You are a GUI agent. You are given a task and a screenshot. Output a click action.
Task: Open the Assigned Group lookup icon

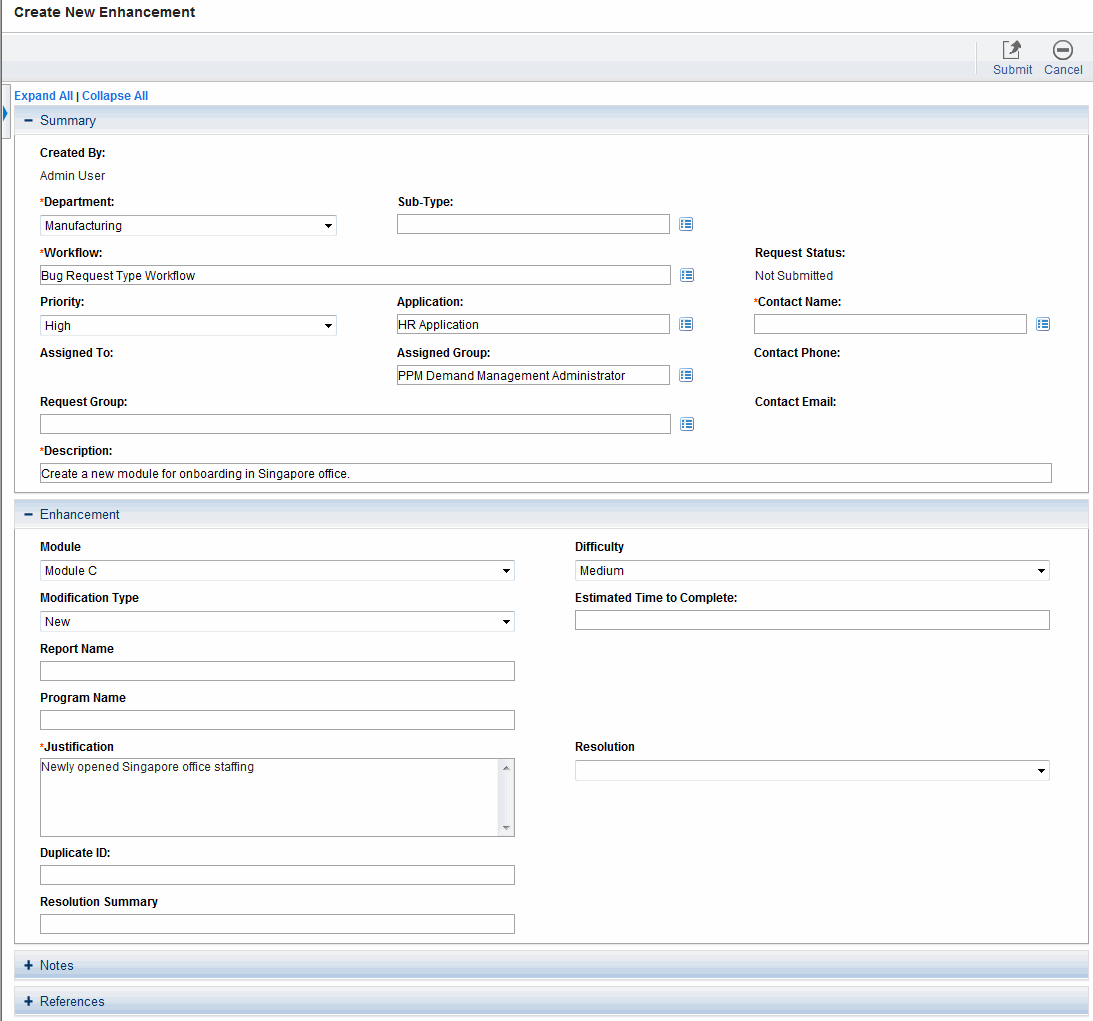pyautogui.click(x=686, y=375)
